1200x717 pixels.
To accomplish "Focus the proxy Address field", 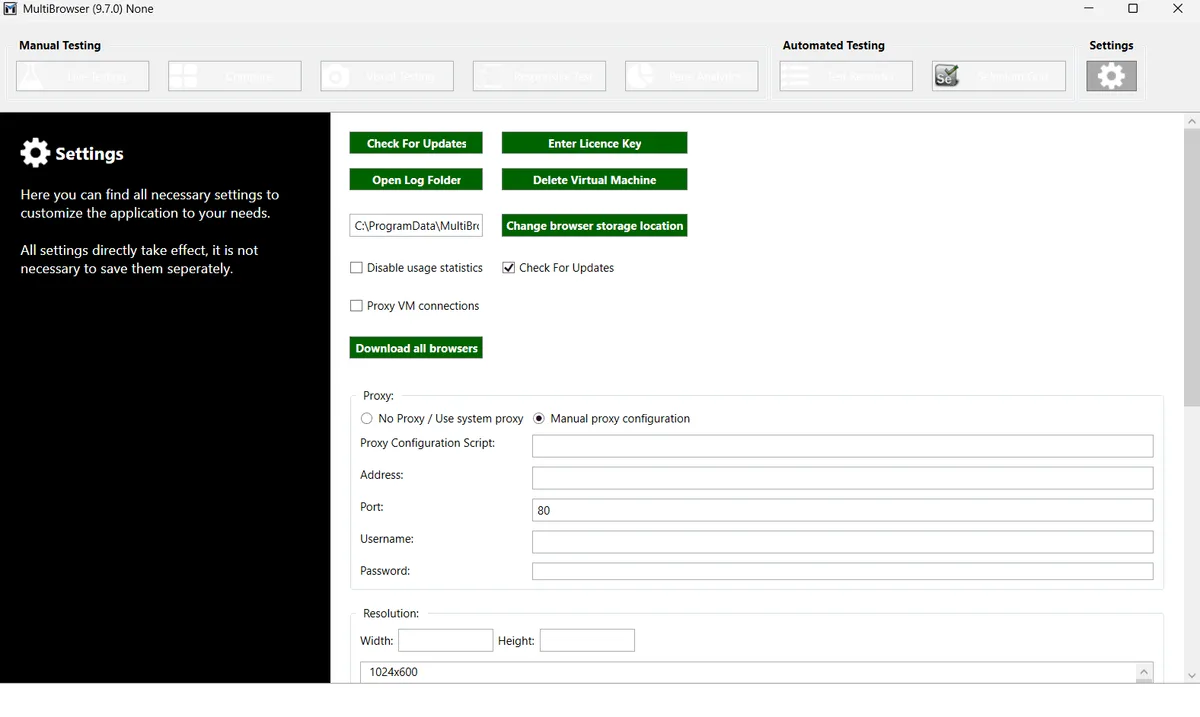I will click(842, 478).
